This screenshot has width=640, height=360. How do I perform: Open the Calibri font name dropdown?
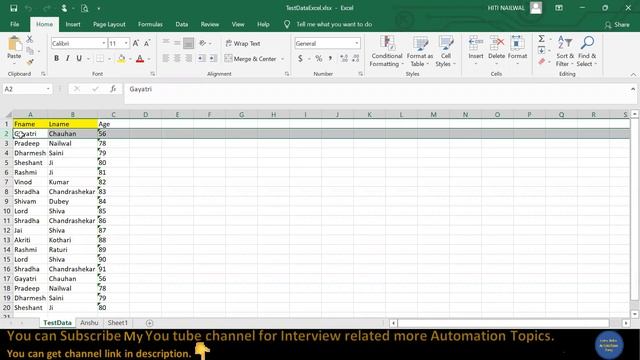104,43
